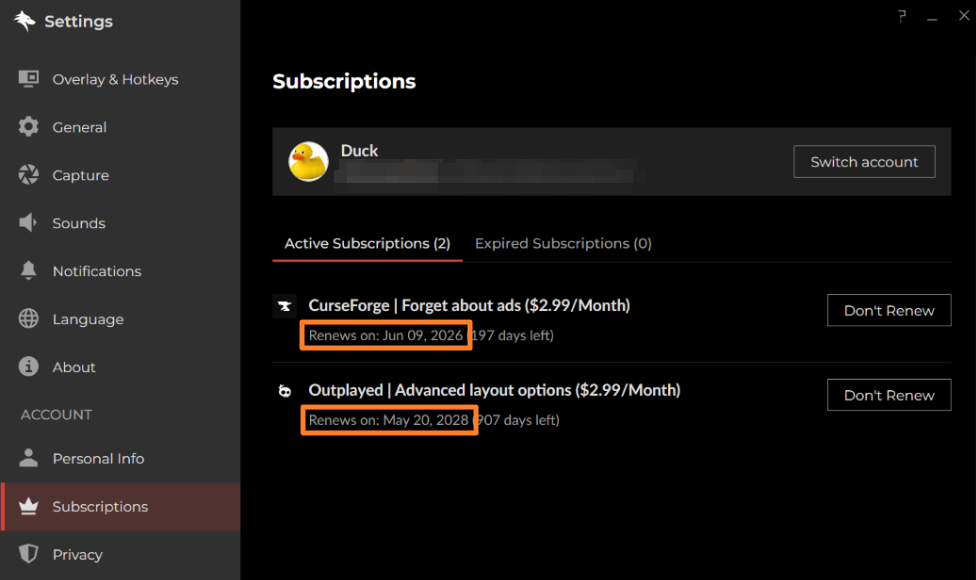Click the help question mark icon
The height and width of the screenshot is (580, 976).
[x=902, y=16]
